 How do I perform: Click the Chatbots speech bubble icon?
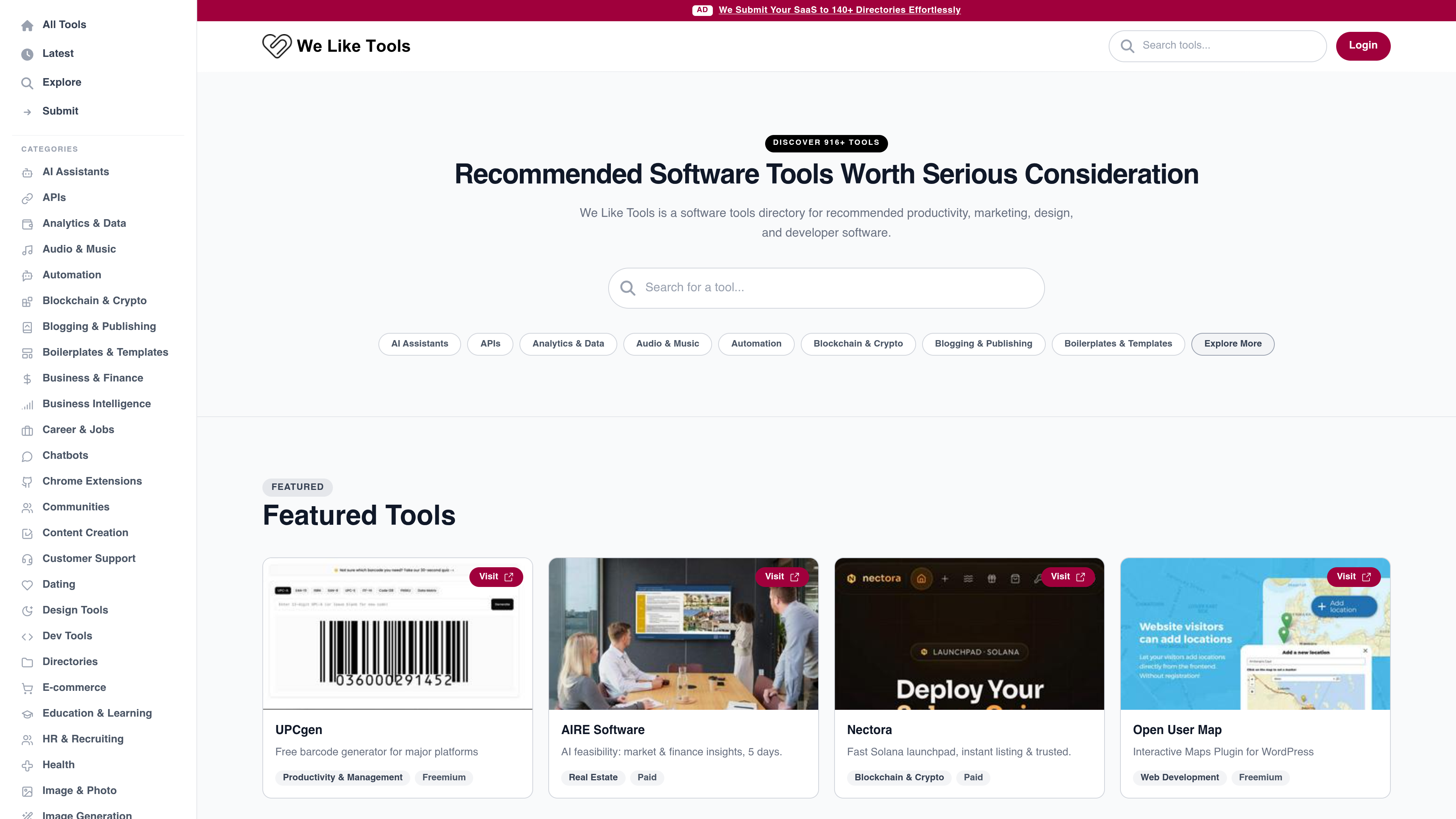coord(27,457)
